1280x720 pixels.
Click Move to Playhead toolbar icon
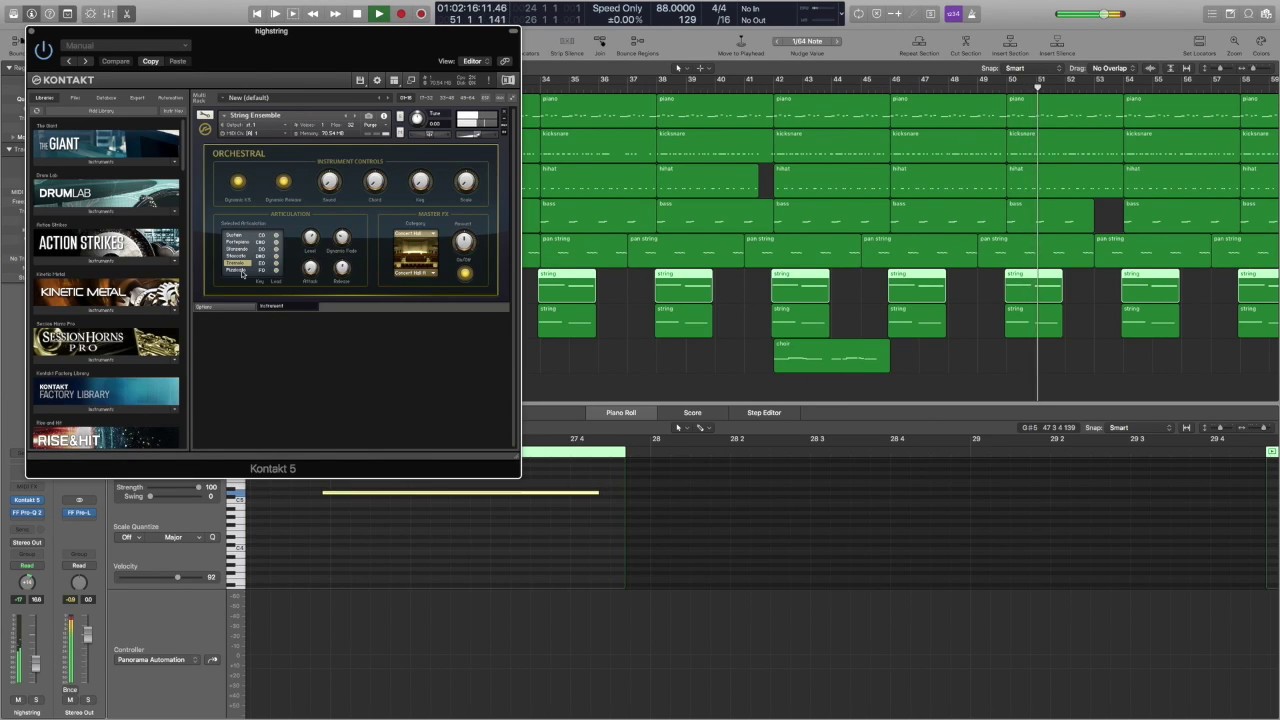point(741,45)
